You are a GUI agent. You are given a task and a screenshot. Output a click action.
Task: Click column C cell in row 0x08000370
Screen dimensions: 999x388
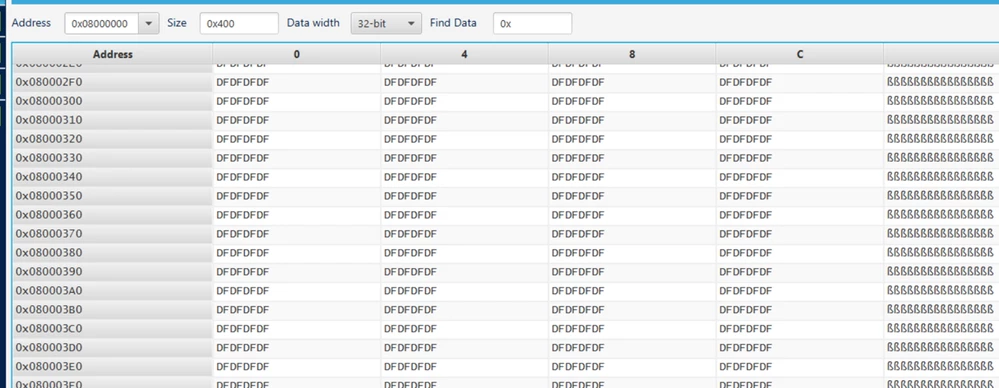800,234
